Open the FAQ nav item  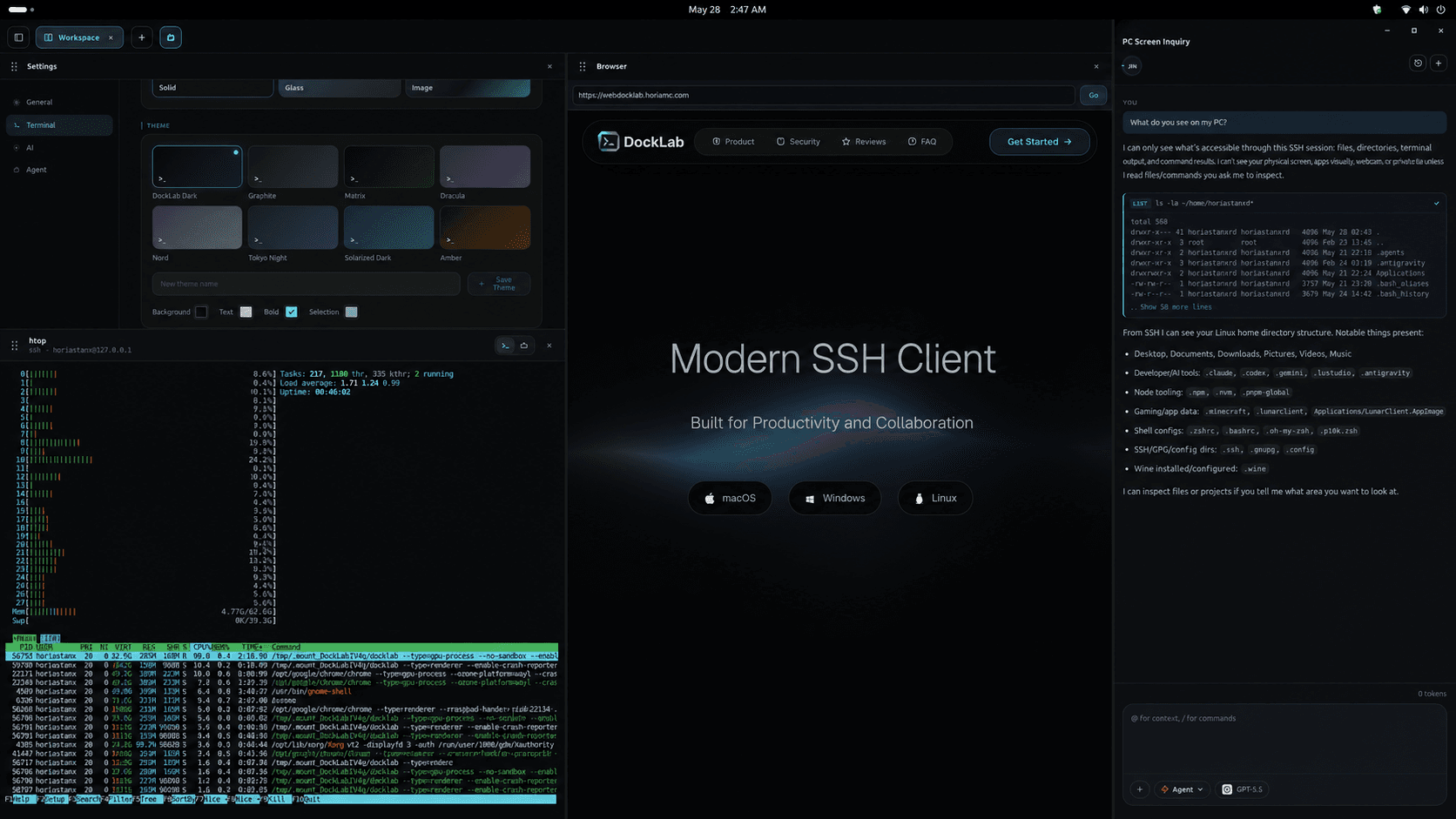pyautogui.click(x=922, y=142)
